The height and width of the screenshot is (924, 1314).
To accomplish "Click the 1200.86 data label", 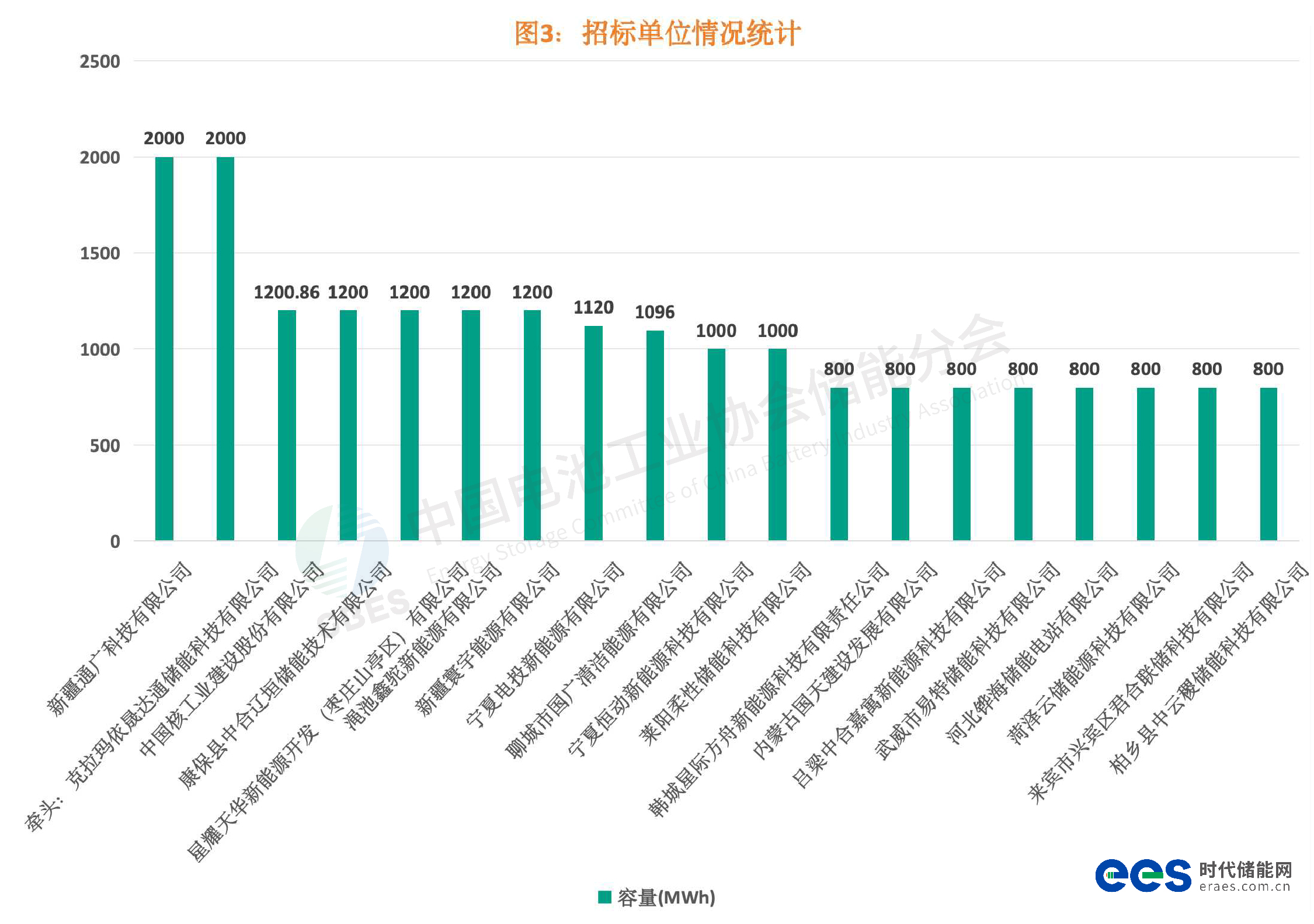I will pyautogui.click(x=286, y=292).
